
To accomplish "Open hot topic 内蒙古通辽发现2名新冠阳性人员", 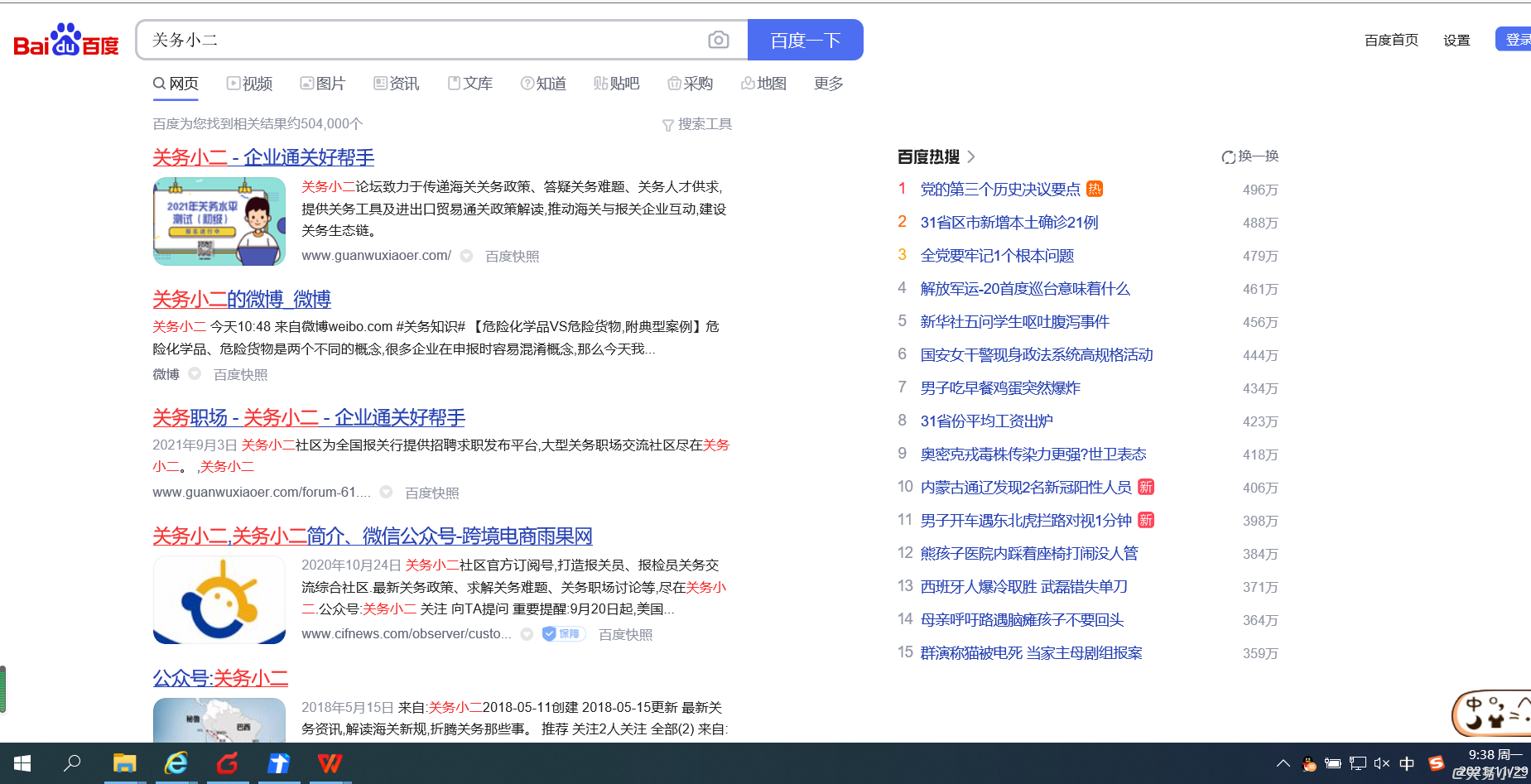I will point(1026,488).
